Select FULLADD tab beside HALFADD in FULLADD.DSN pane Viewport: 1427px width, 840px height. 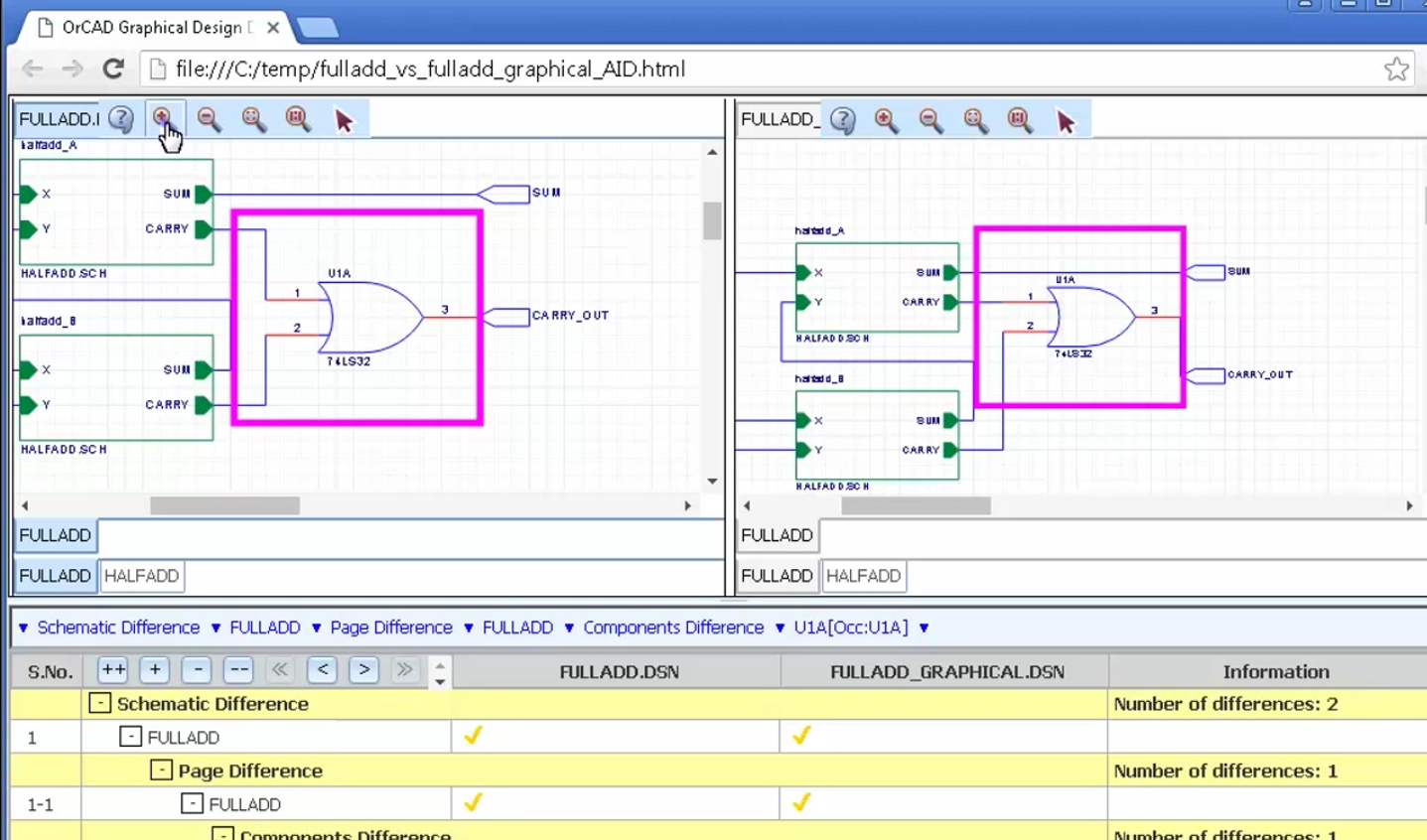[56, 576]
